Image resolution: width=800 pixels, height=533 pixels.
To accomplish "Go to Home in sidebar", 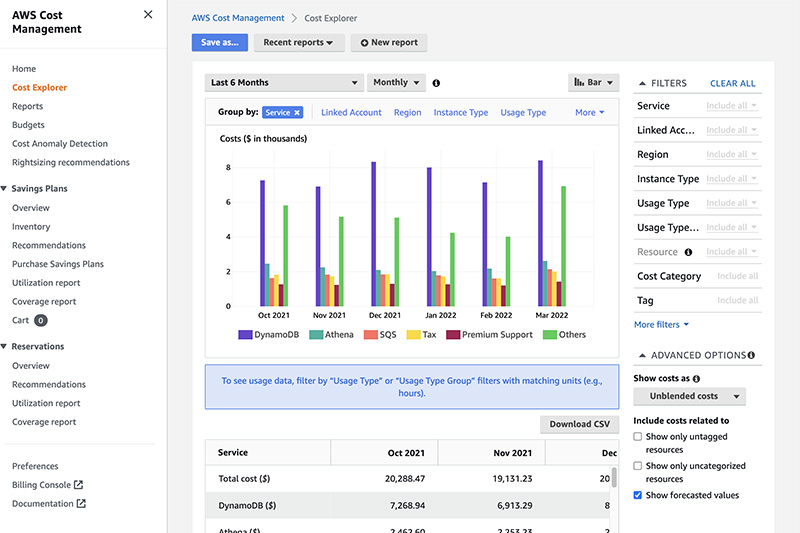I will click(x=24, y=69).
